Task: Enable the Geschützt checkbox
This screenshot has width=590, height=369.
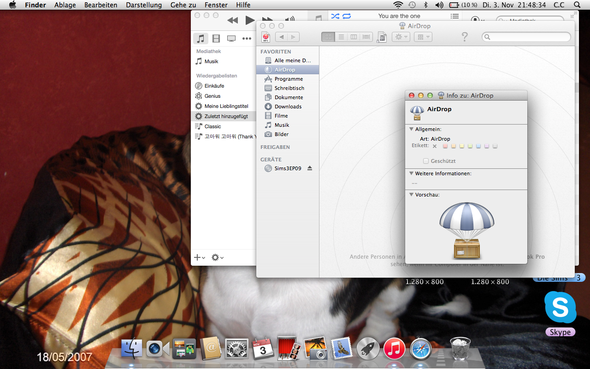Action: [x=426, y=161]
